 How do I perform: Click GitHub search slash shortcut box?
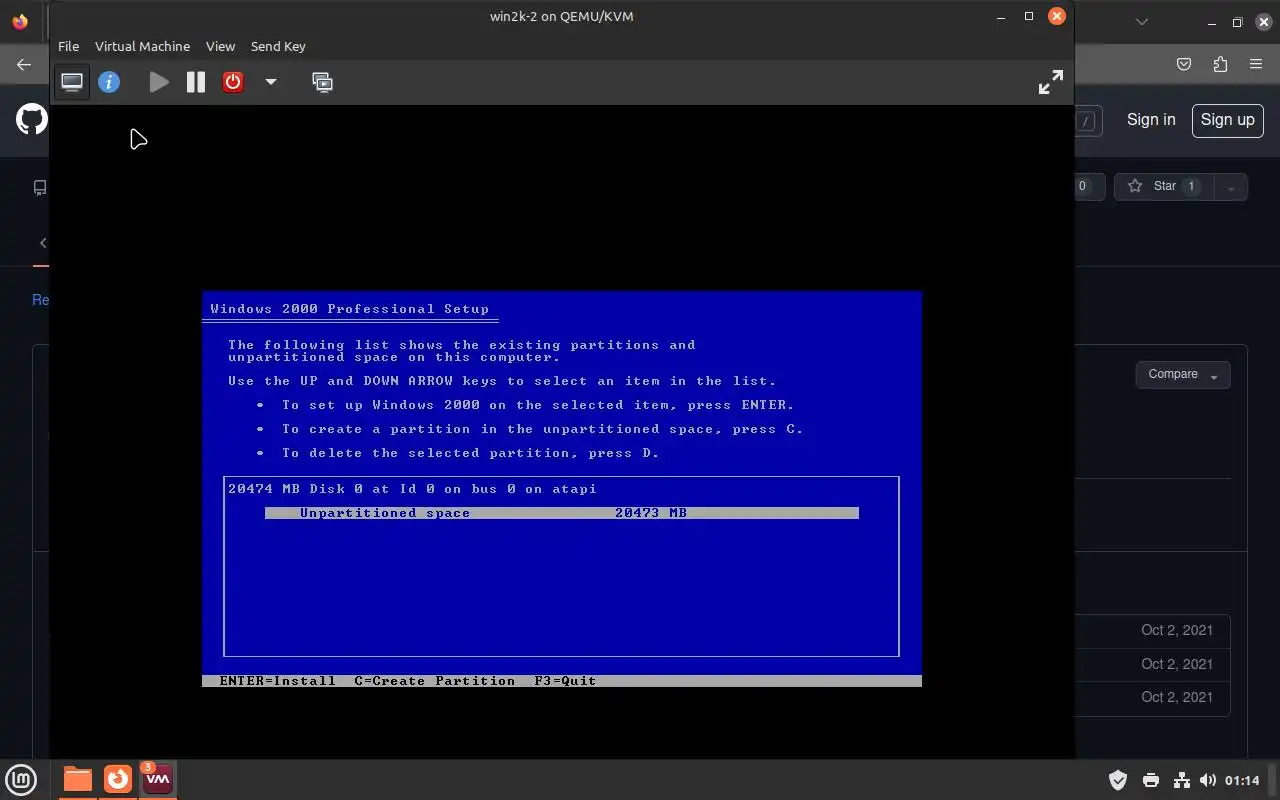1086,121
